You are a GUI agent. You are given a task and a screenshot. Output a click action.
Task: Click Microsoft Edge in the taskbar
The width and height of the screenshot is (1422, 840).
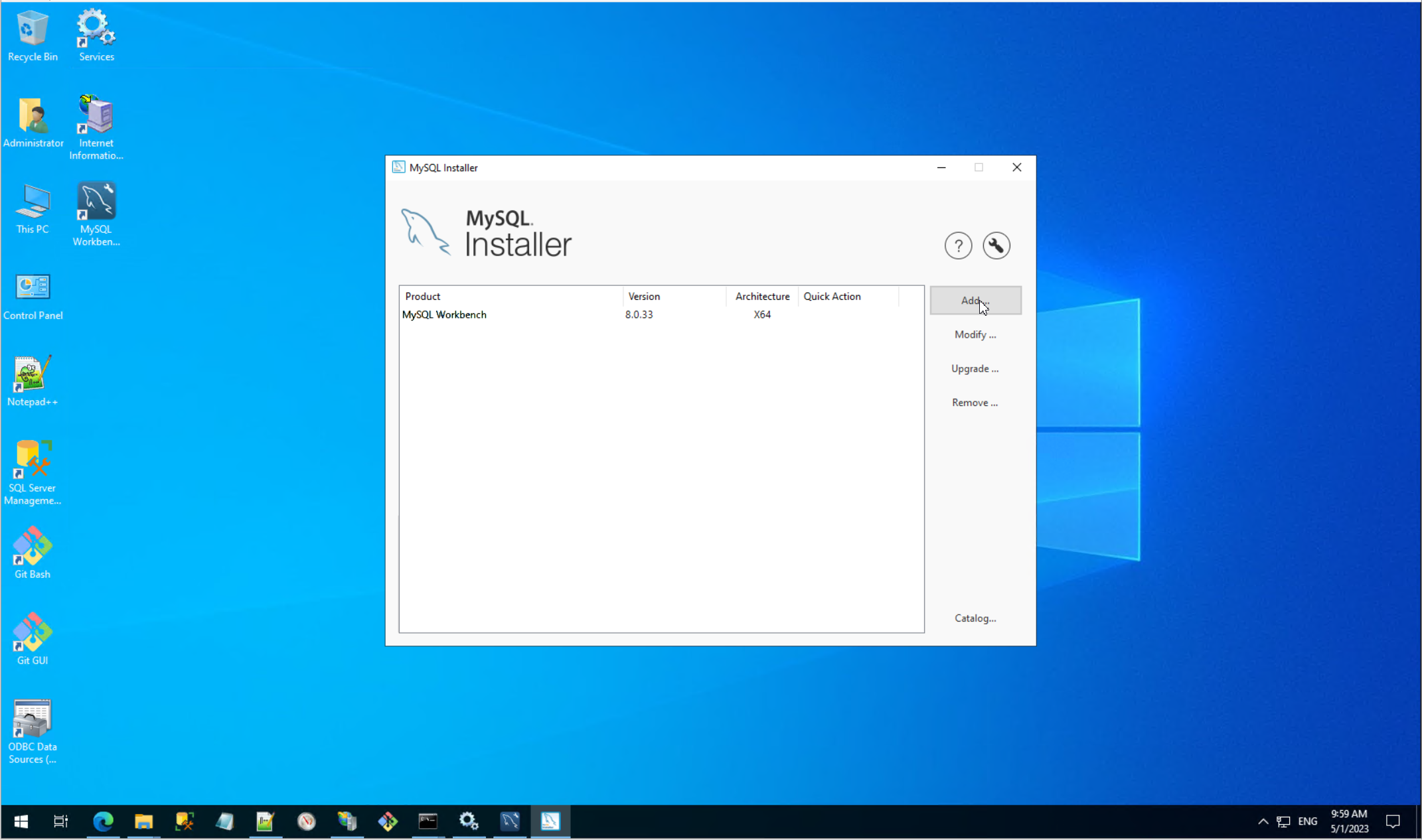click(x=103, y=821)
